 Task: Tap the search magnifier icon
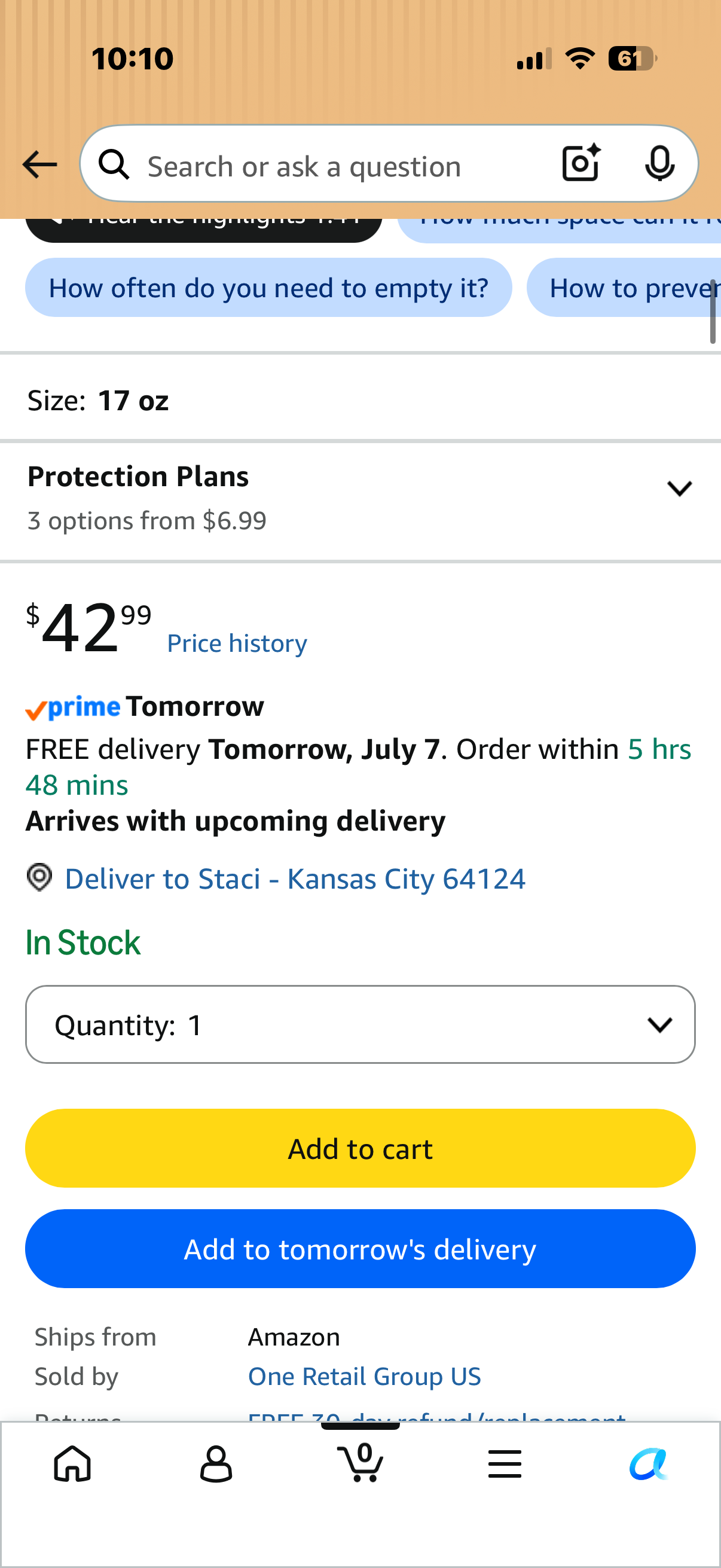[x=114, y=164]
